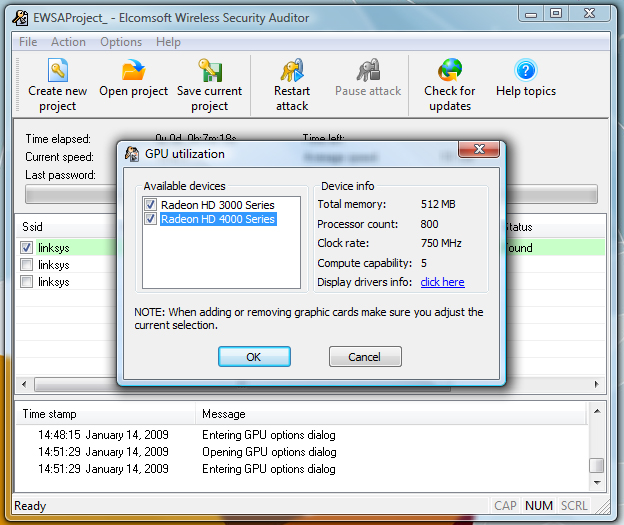Close the GPU utilization dialog
The width and height of the screenshot is (624, 525).
479,149
